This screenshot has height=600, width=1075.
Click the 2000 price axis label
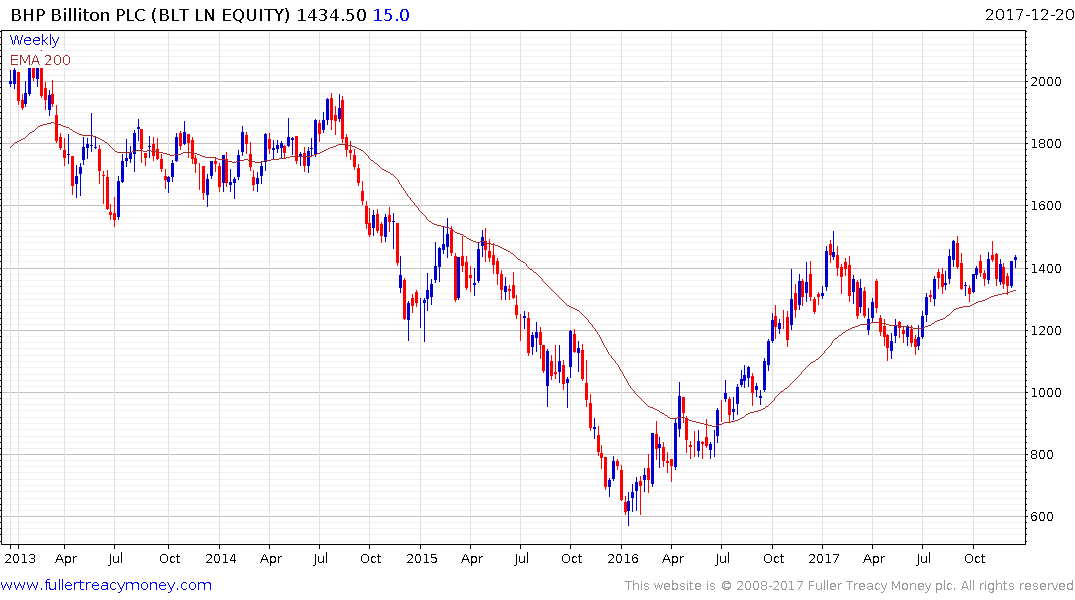pyautogui.click(x=1047, y=81)
